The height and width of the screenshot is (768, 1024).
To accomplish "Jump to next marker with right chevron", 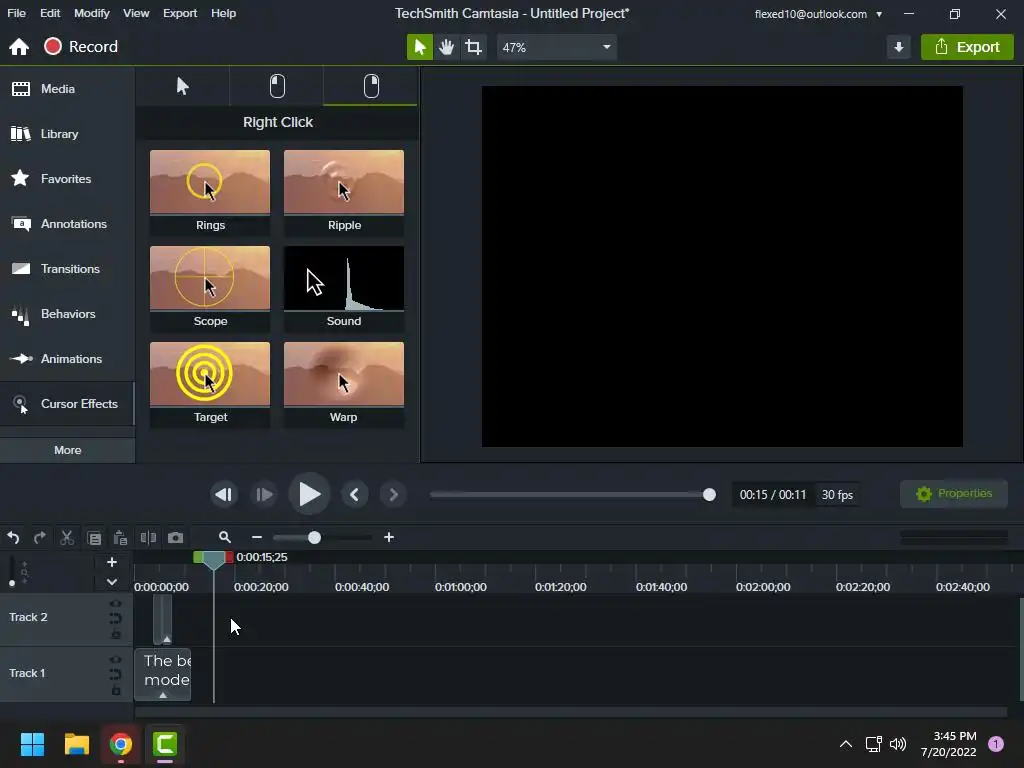I will [393, 494].
